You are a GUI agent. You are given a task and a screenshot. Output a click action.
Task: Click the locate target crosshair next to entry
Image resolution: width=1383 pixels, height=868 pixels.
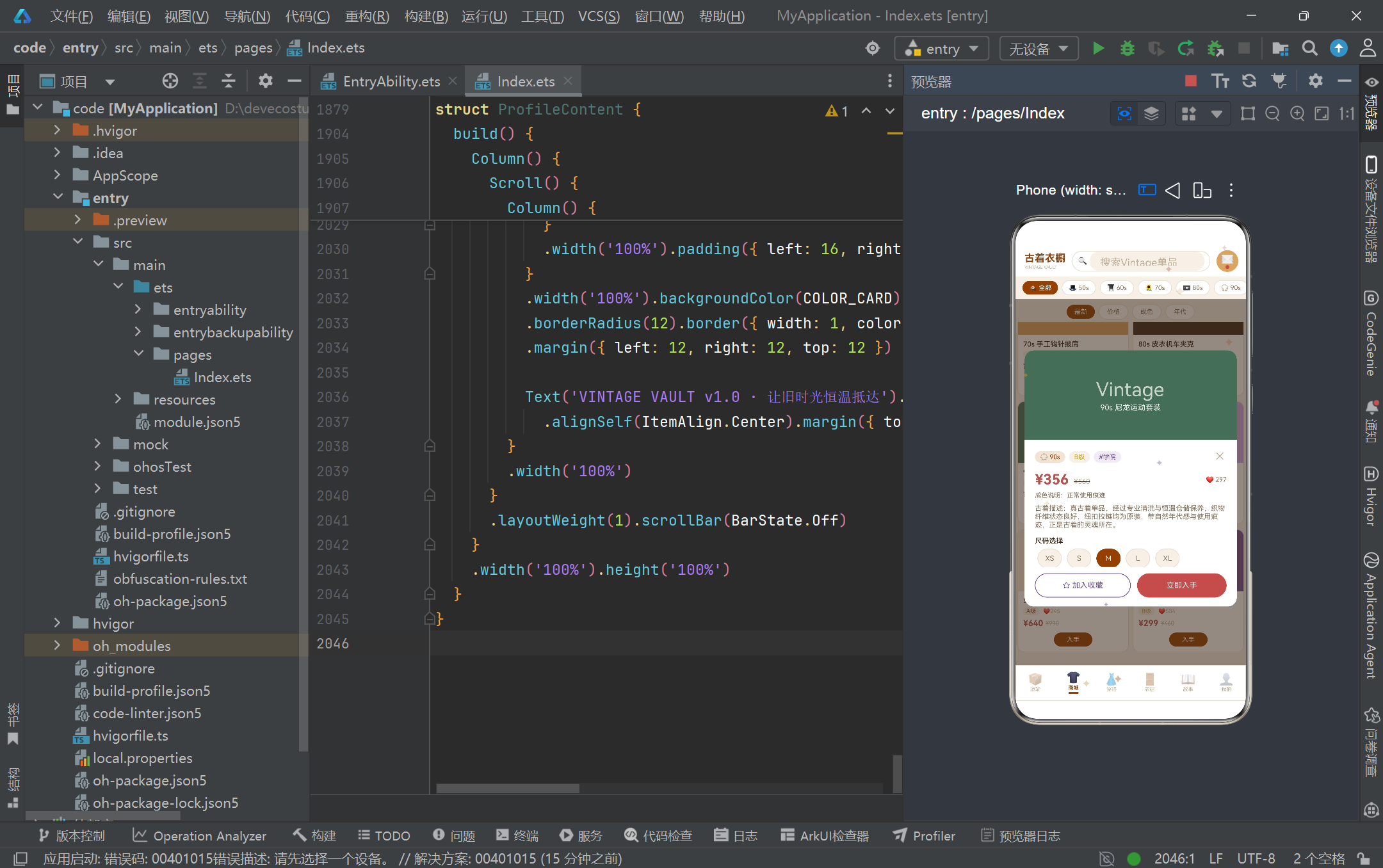(872, 49)
